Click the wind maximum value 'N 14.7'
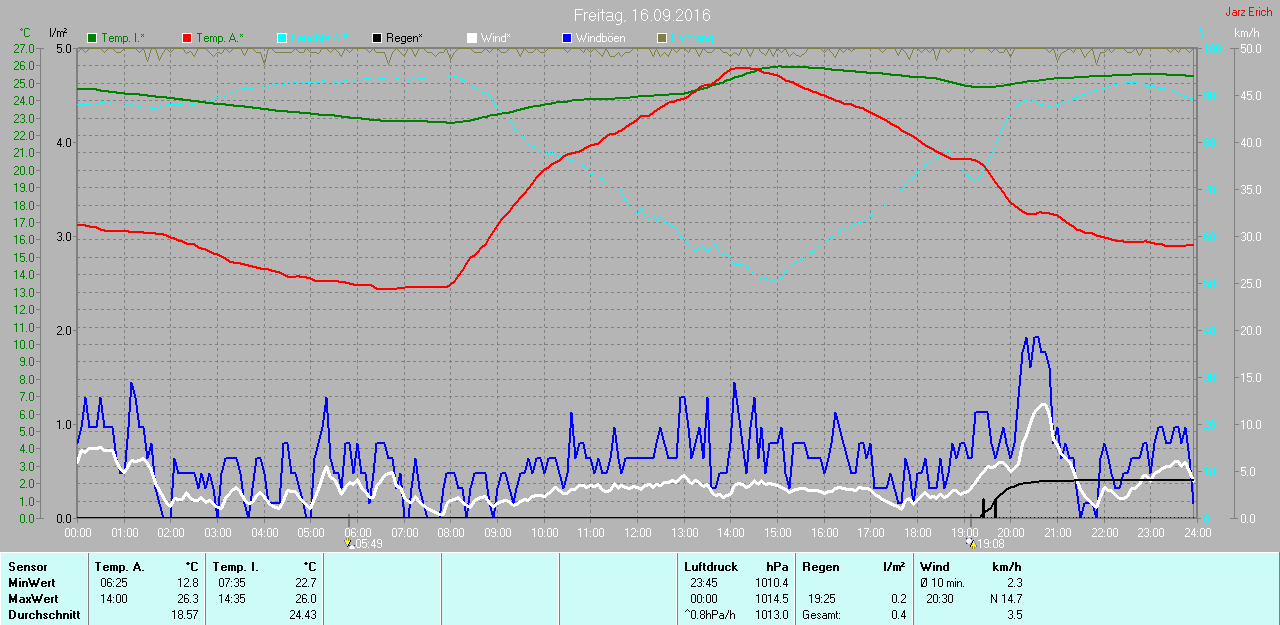 coord(1004,599)
